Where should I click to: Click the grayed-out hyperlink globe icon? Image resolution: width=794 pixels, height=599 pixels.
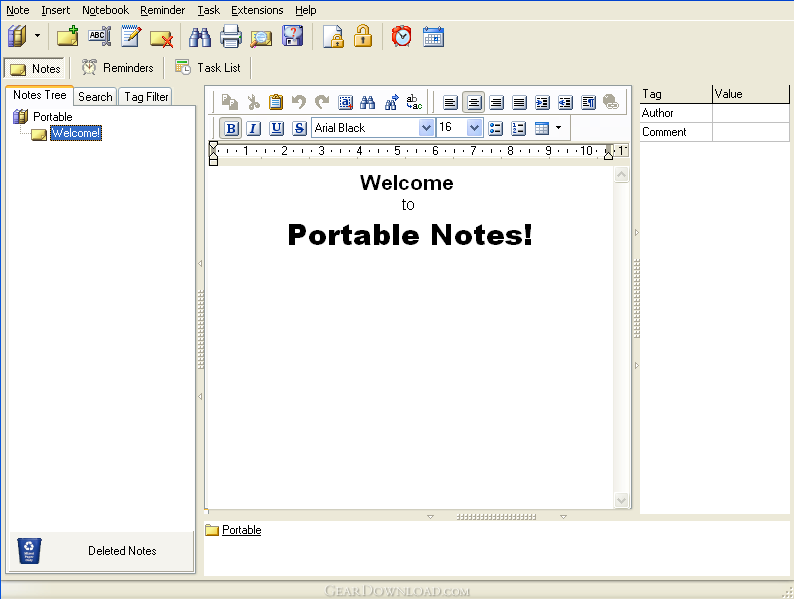pos(611,102)
